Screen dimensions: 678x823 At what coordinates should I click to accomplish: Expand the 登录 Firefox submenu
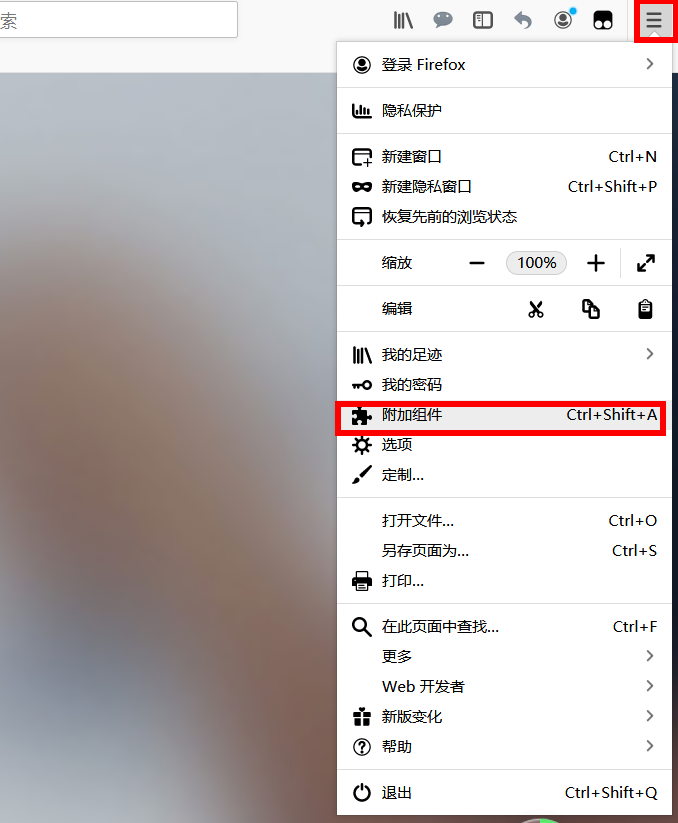[x=504, y=65]
